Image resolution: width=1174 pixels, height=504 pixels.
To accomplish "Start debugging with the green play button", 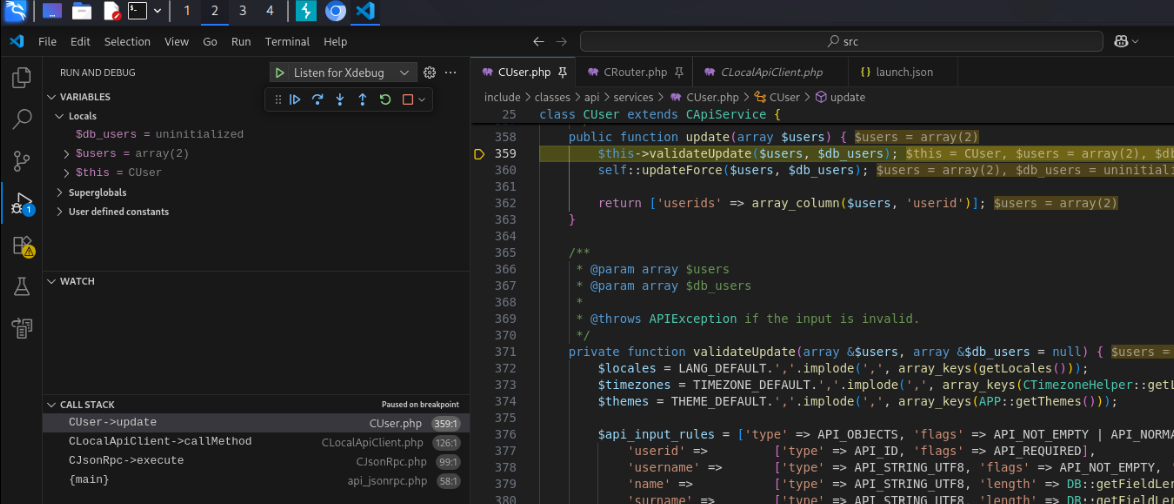I will click(279, 73).
